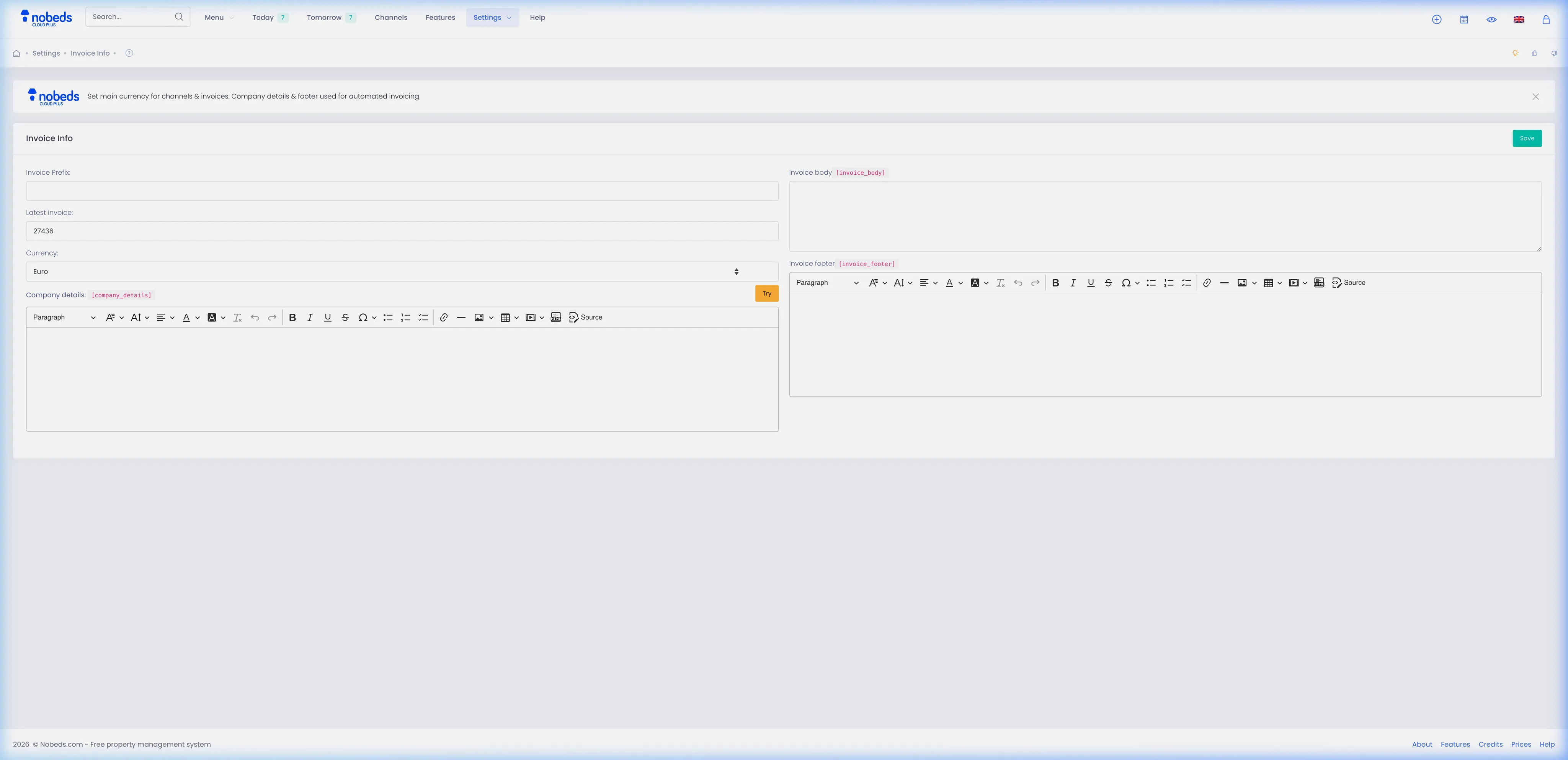Click the plus circle icon in header
Screen dimensions: 1568x760
tap(1437, 20)
